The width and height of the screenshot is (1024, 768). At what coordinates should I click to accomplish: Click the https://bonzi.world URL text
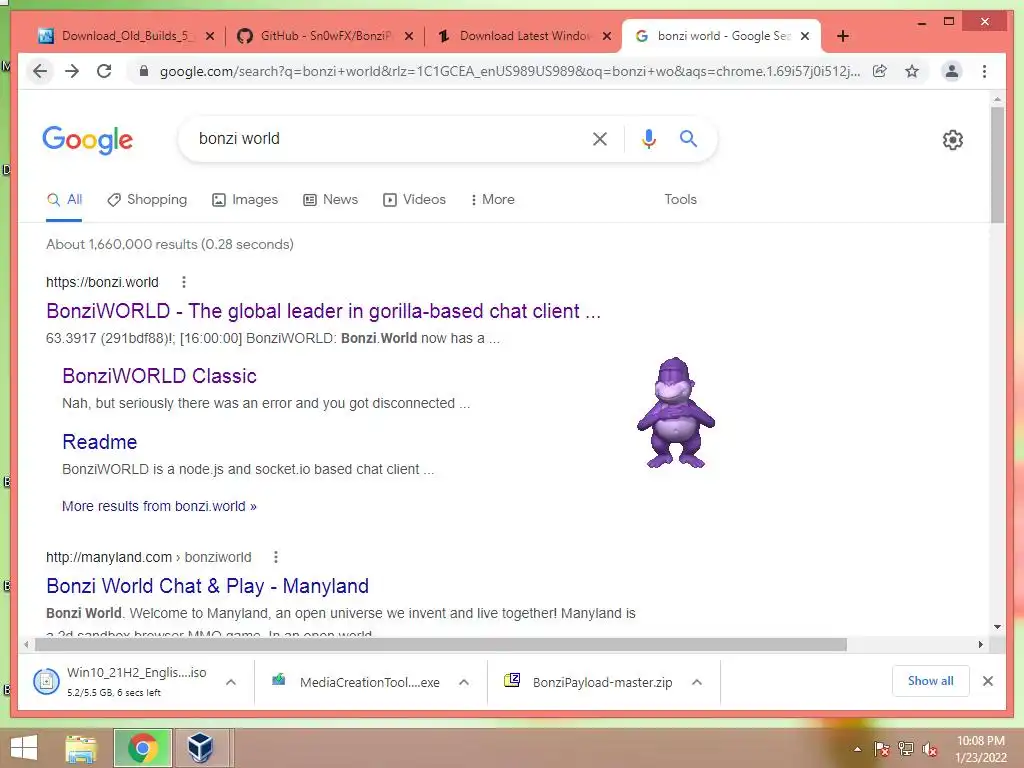pos(102,282)
